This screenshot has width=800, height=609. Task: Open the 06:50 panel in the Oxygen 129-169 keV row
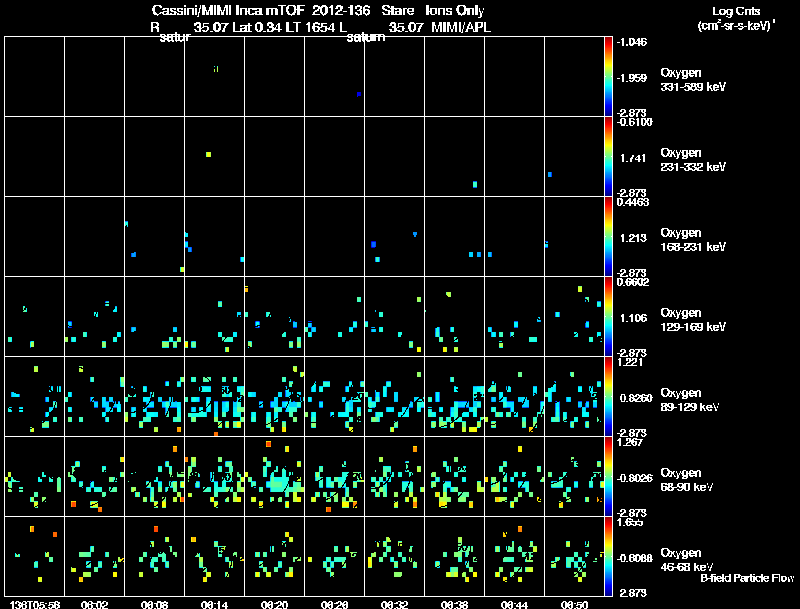tap(574, 317)
